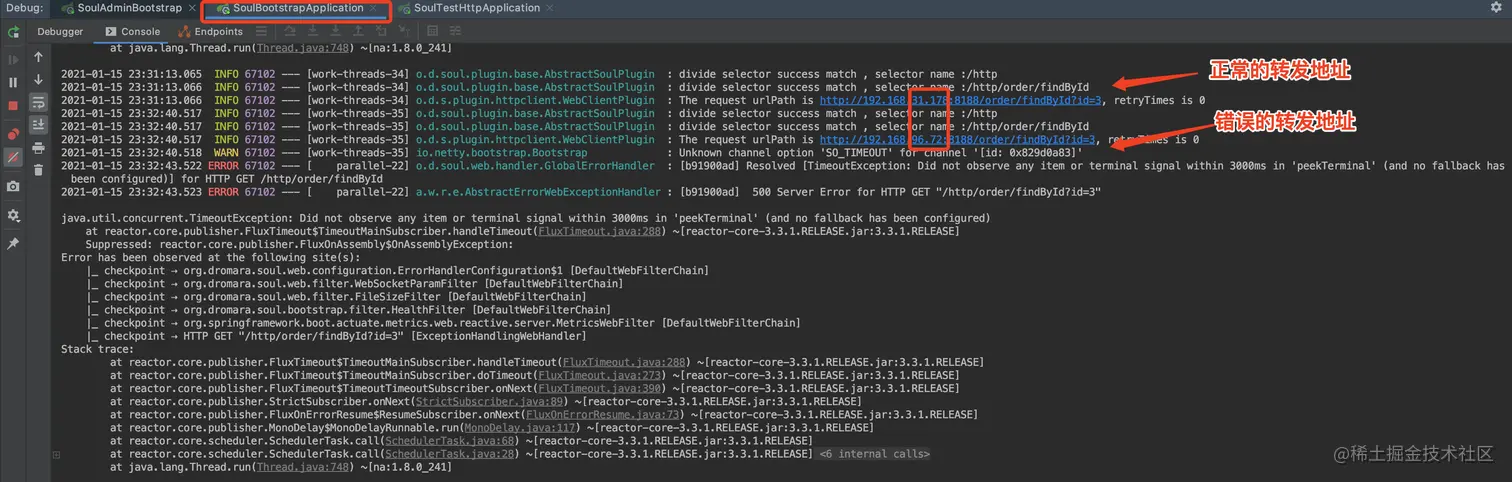Print the console output
This screenshot has height=482, width=1512.
pos(38,148)
